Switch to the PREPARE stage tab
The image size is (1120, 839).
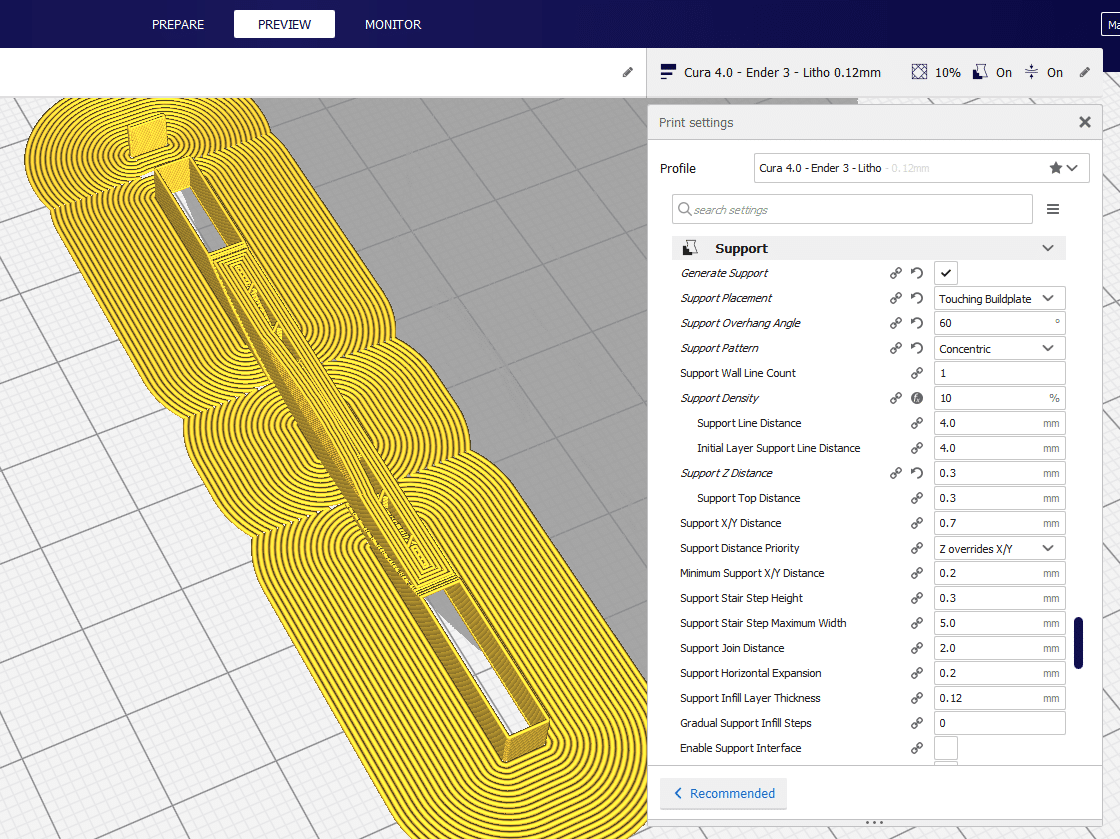tap(178, 24)
